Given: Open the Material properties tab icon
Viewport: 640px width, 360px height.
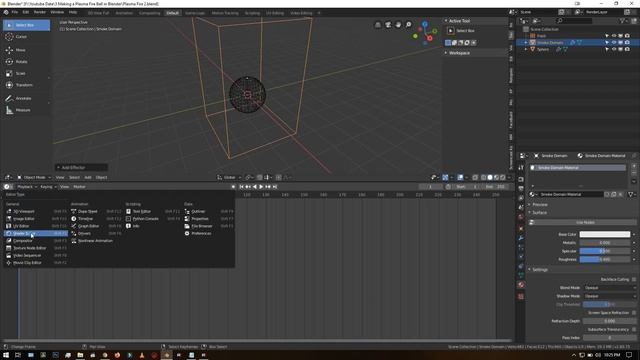Looking at the screenshot, I should [x=521, y=285].
